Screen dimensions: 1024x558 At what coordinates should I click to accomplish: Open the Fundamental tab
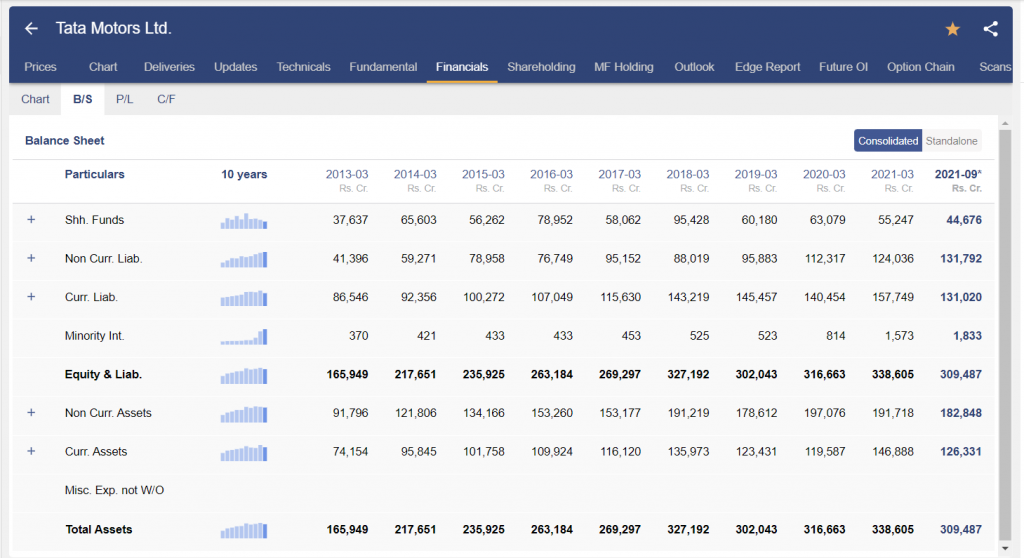tap(383, 67)
